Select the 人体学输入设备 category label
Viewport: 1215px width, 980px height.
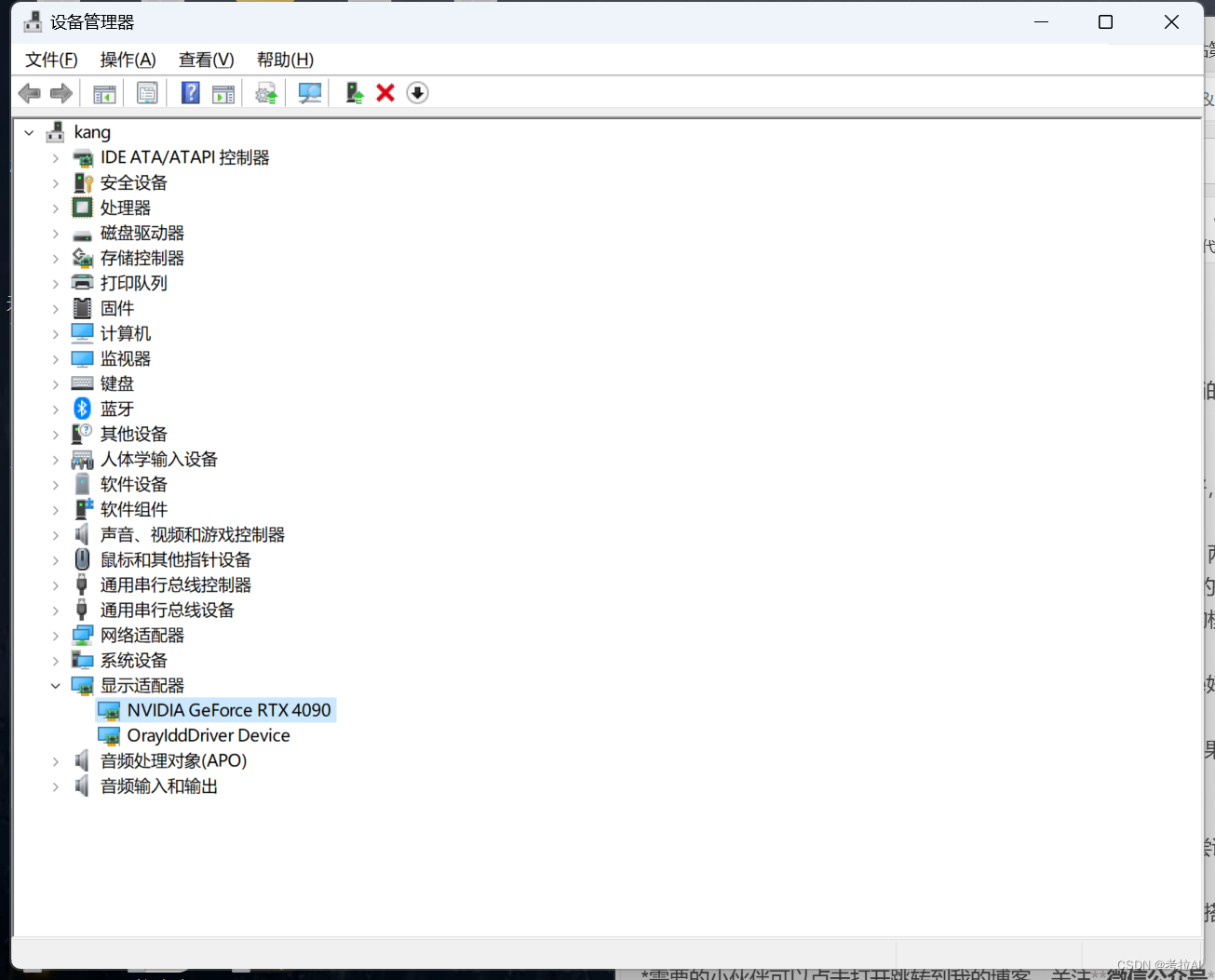pos(159,459)
